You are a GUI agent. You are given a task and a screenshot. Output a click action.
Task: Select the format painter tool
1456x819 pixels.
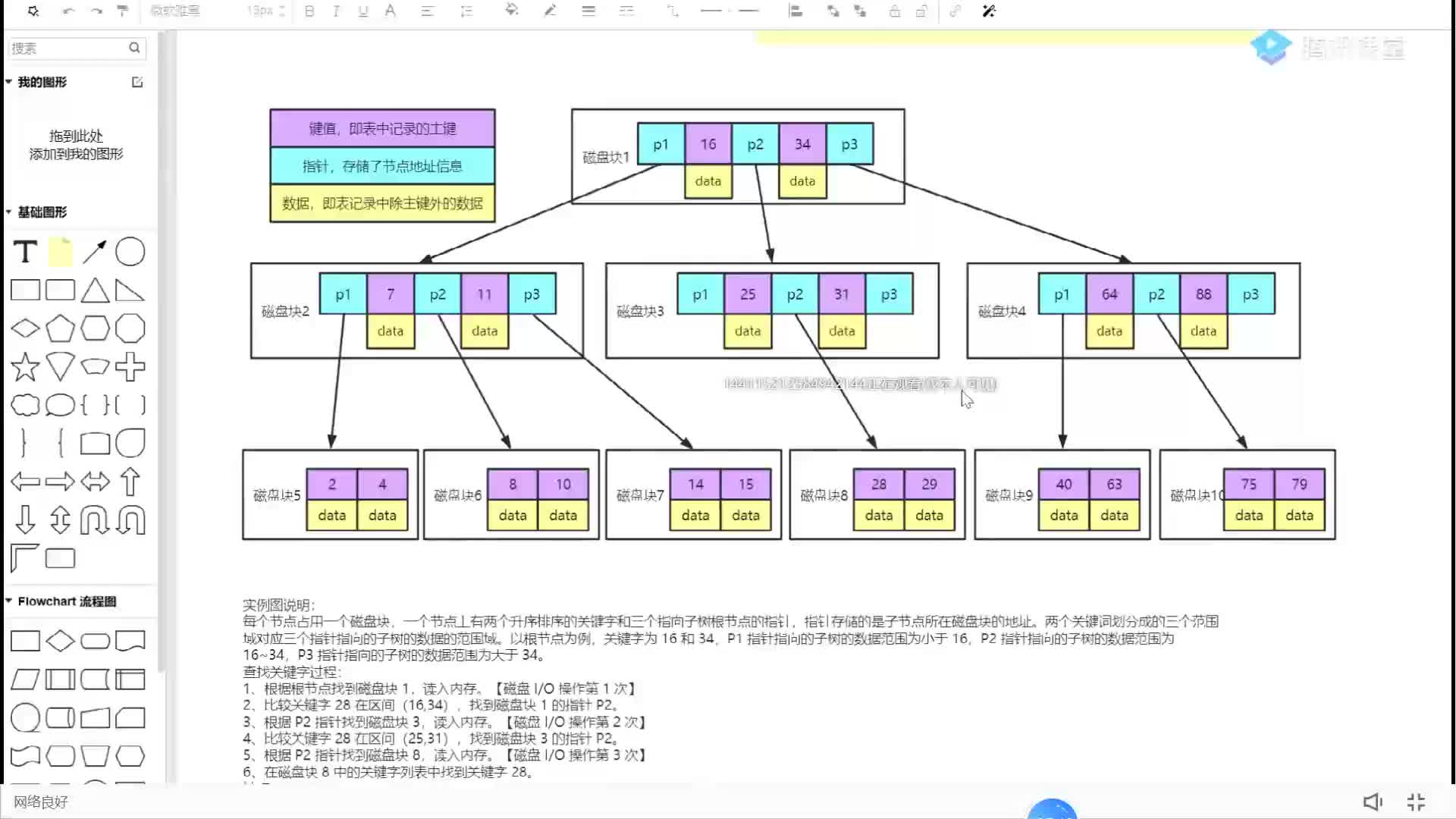(x=123, y=11)
